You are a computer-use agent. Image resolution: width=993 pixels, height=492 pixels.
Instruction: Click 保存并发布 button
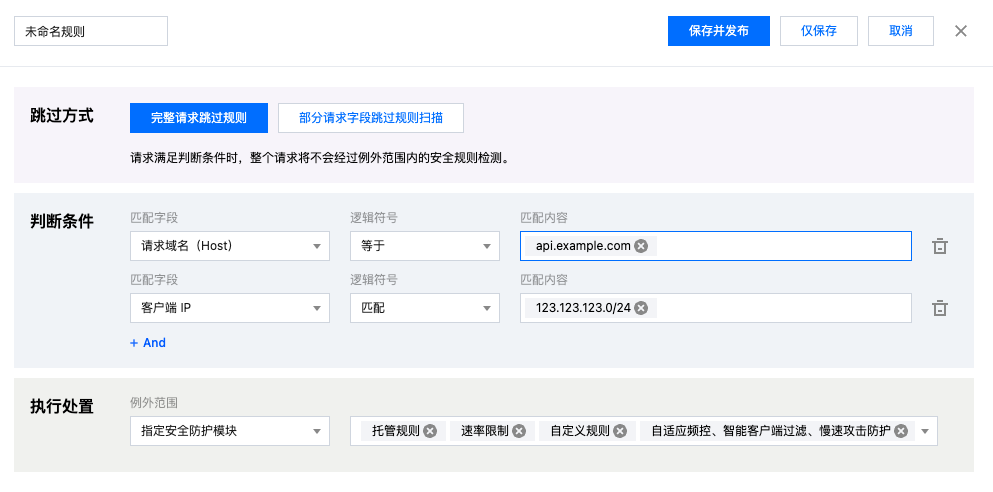pos(719,31)
